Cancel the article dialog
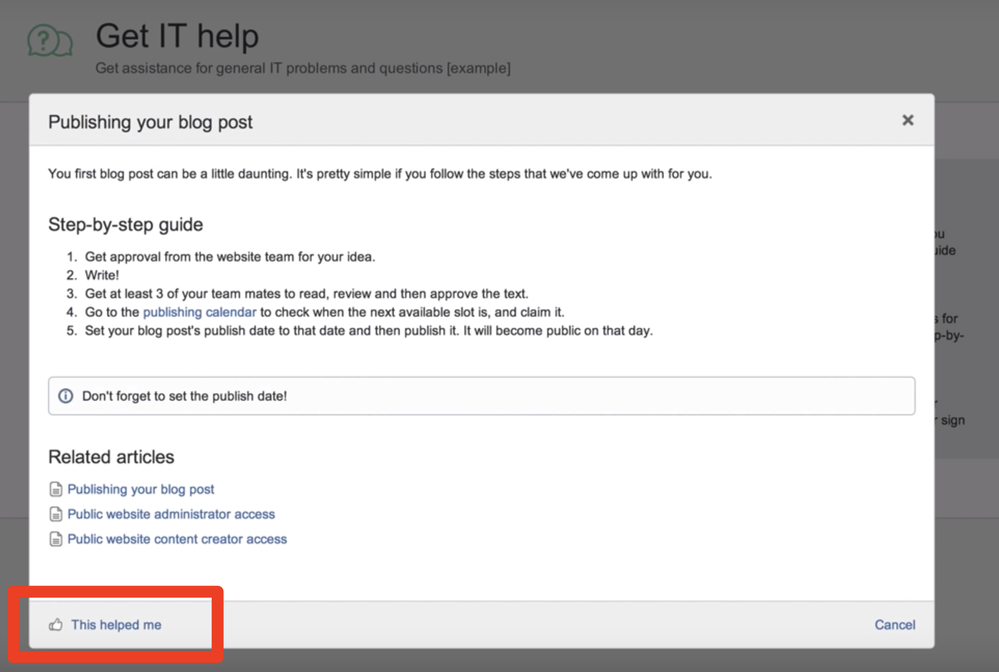 (895, 625)
